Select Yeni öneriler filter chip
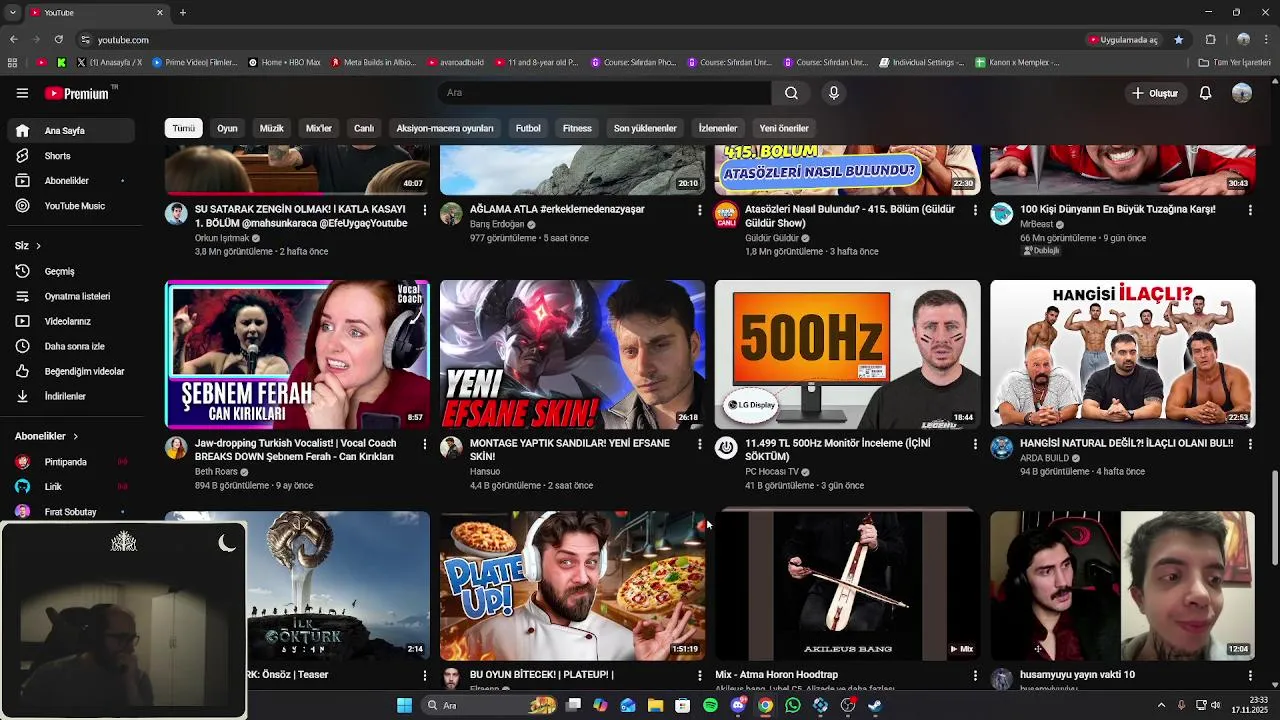The height and width of the screenshot is (720, 1280). [784, 128]
